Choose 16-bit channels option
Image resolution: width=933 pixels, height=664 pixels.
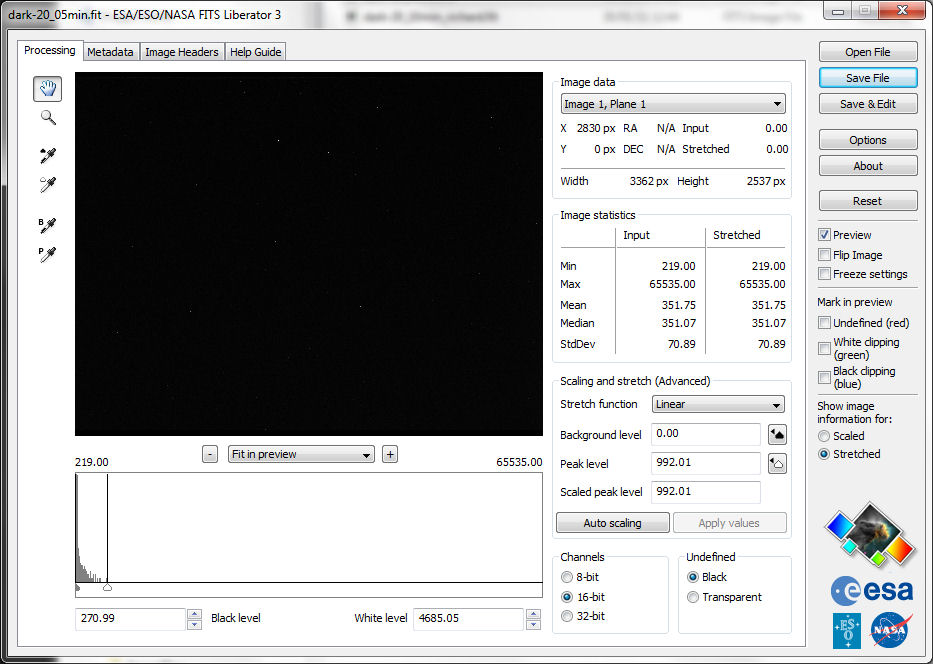pos(567,597)
